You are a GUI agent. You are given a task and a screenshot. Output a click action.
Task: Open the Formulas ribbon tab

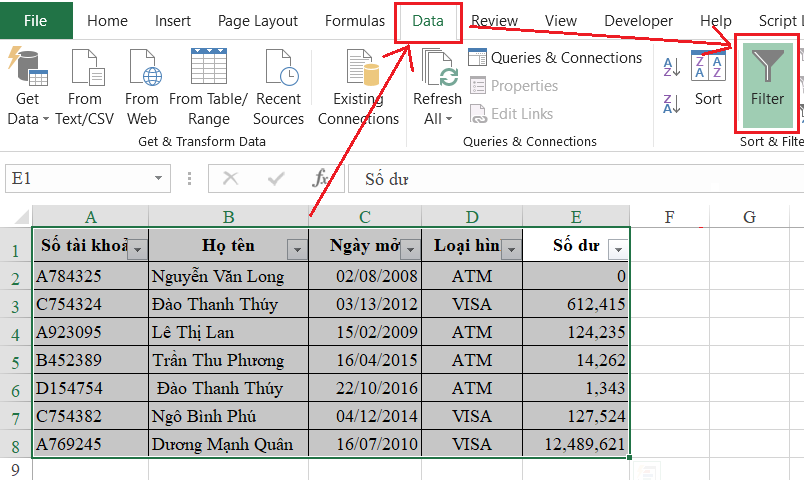pos(355,21)
